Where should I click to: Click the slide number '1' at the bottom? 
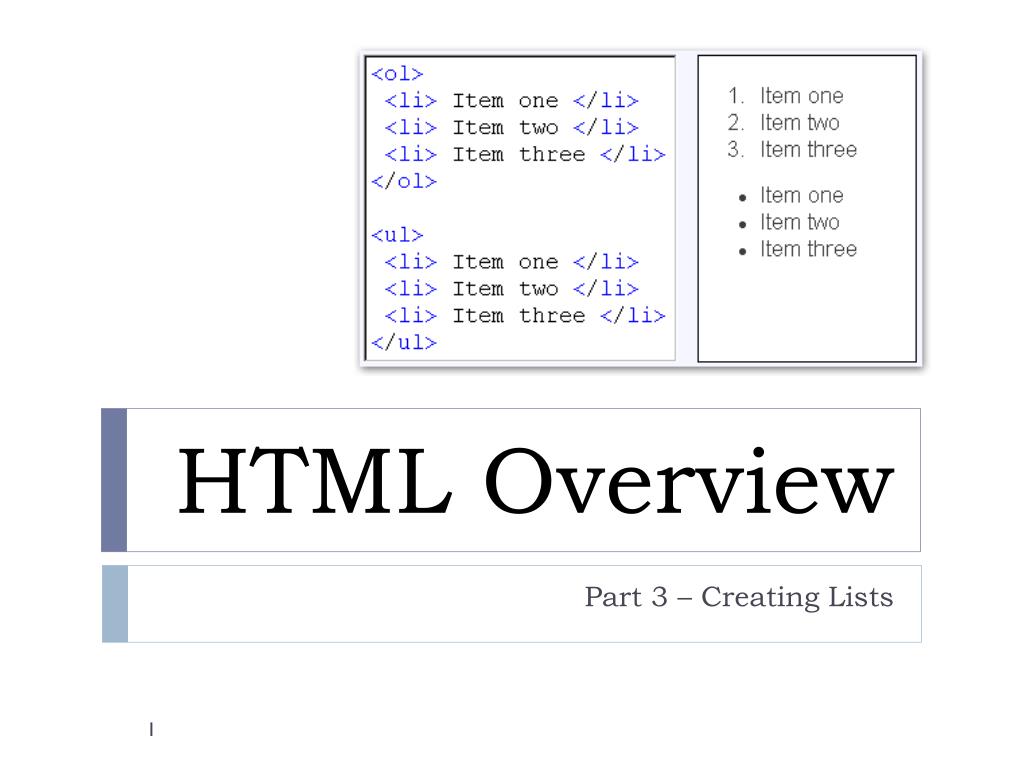pos(151,729)
